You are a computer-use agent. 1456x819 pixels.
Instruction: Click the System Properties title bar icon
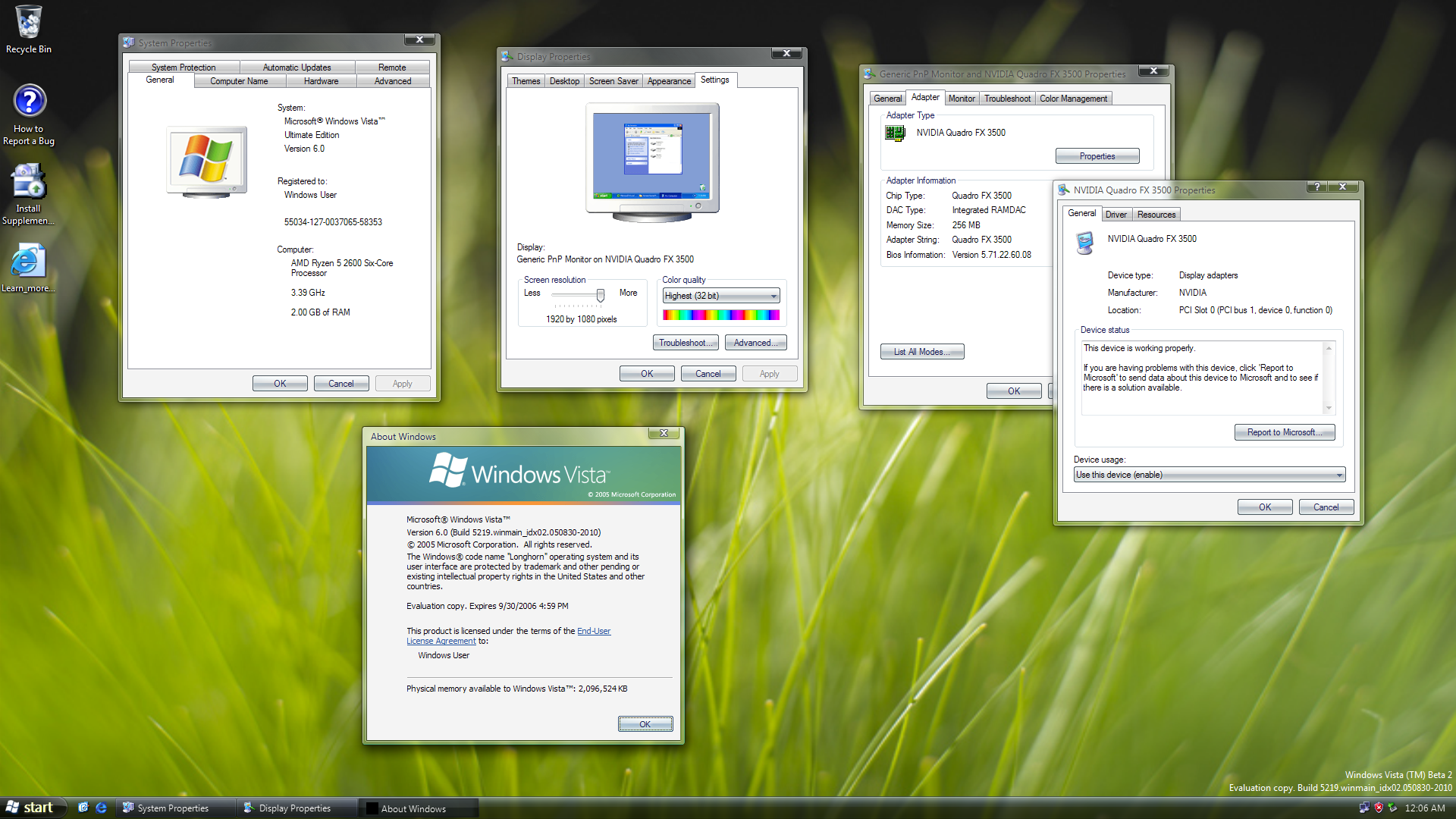point(129,42)
